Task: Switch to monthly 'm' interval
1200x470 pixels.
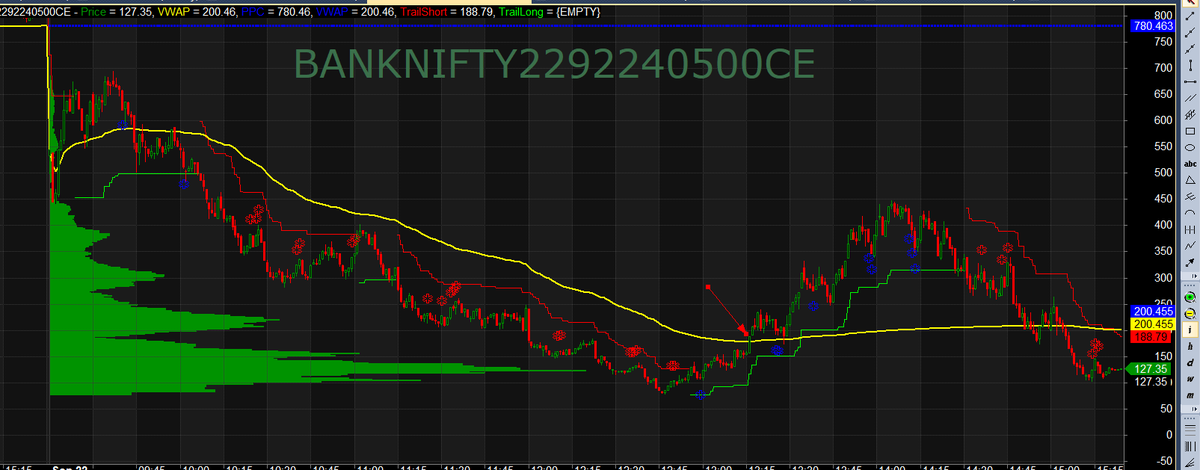Action: tap(1190, 396)
